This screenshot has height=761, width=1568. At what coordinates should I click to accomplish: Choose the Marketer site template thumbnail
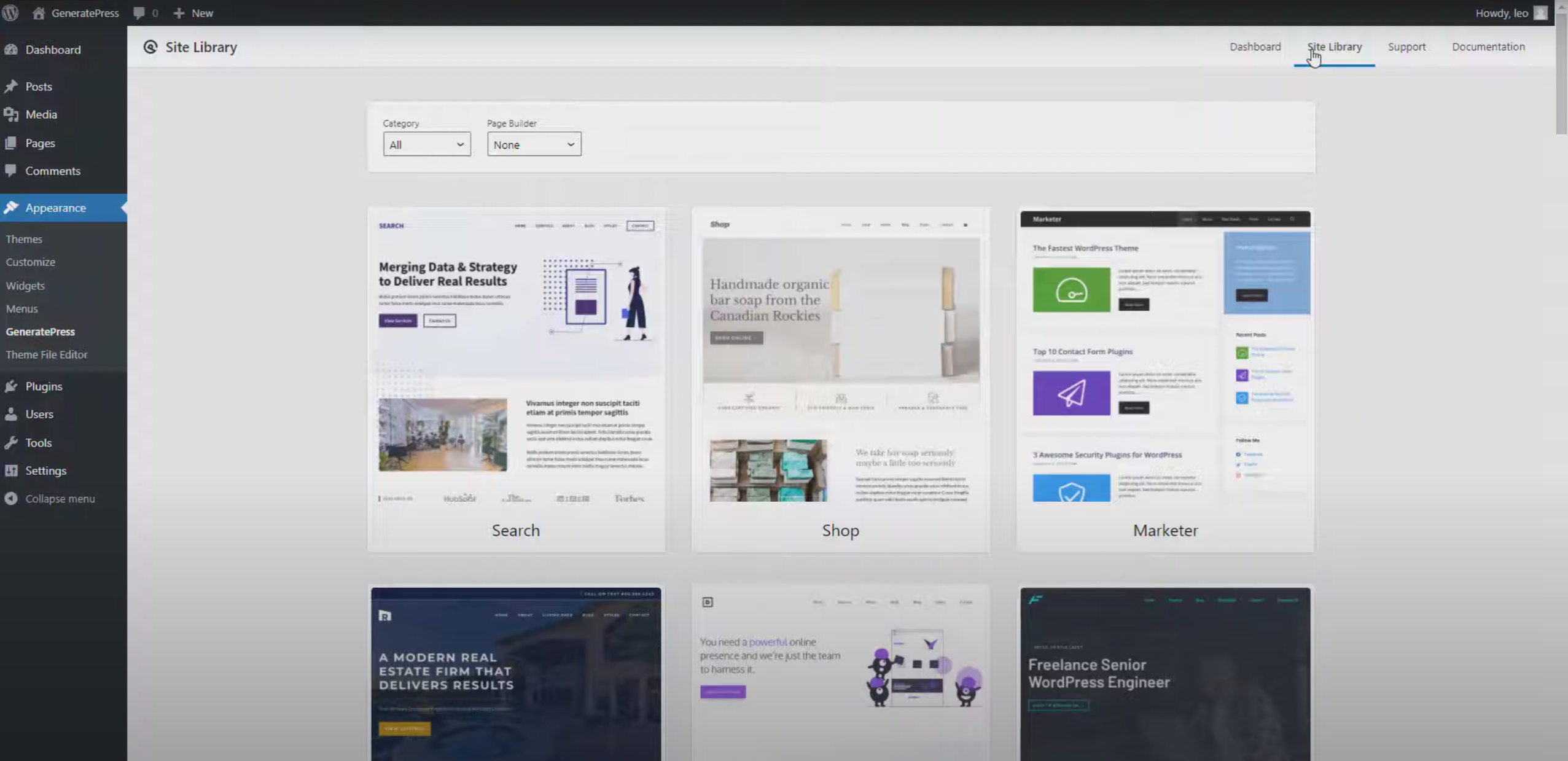tap(1164, 362)
